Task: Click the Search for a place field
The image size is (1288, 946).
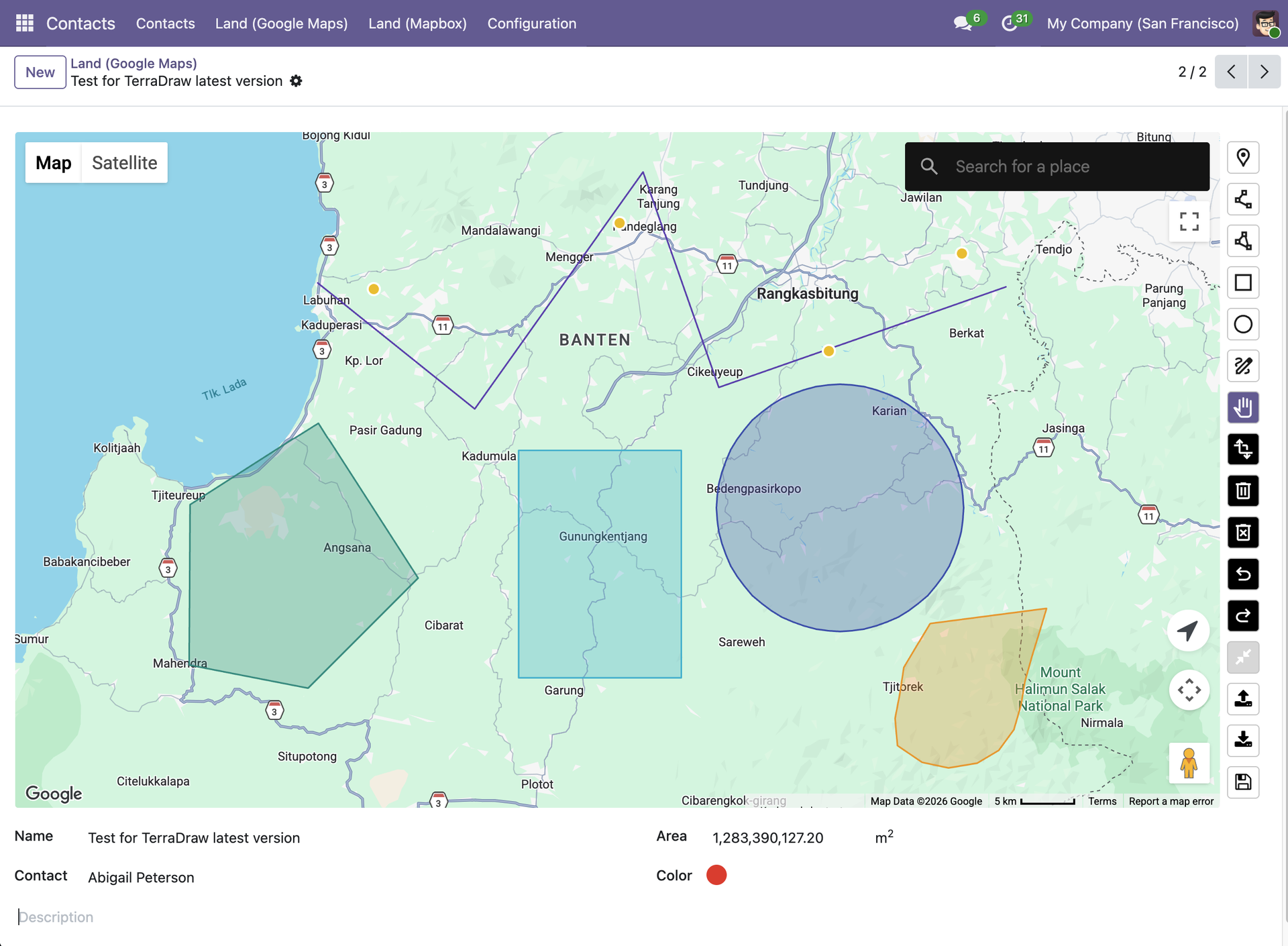Action: (x=1057, y=166)
